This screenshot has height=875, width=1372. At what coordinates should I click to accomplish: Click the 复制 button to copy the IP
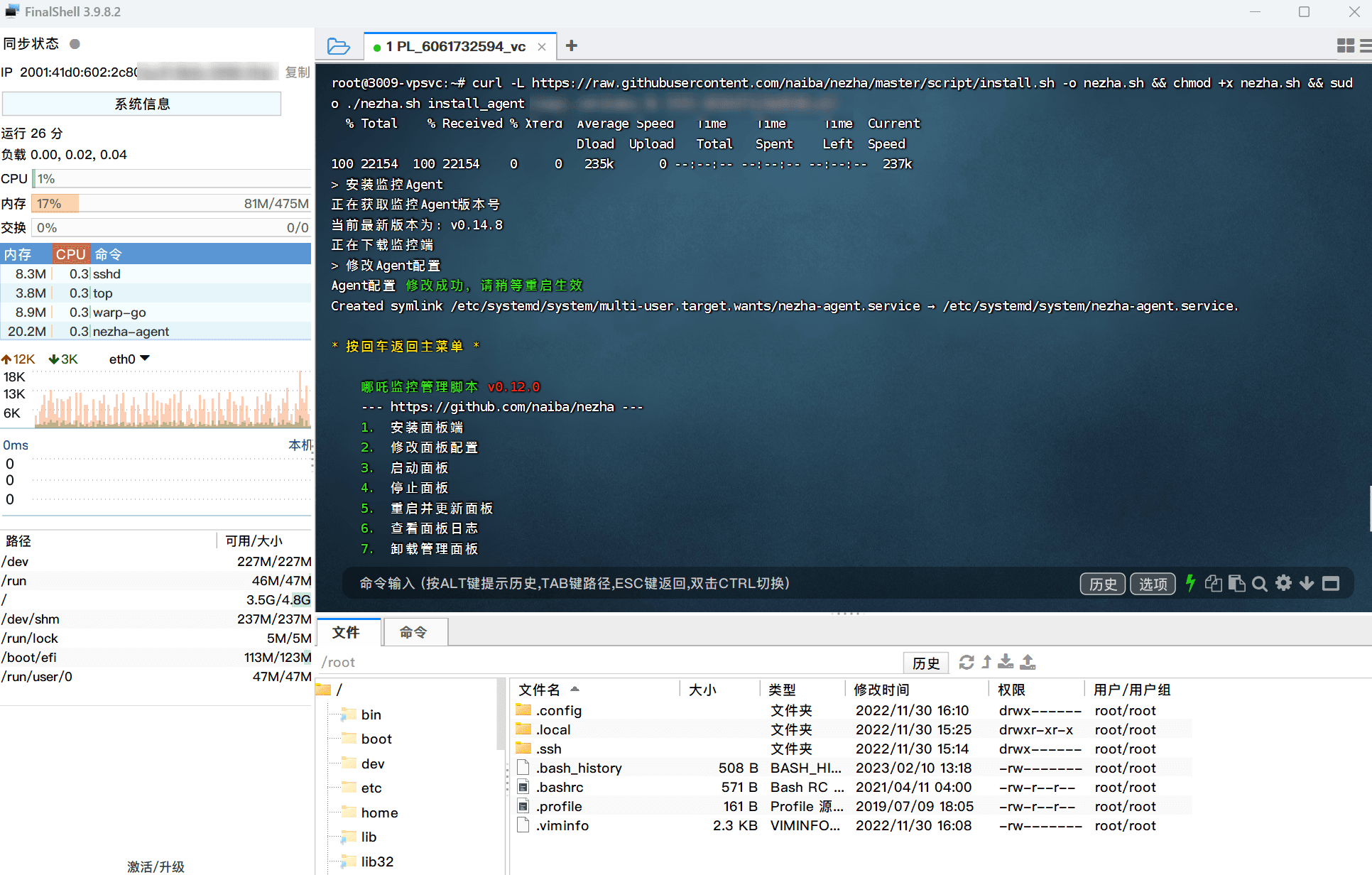click(298, 72)
